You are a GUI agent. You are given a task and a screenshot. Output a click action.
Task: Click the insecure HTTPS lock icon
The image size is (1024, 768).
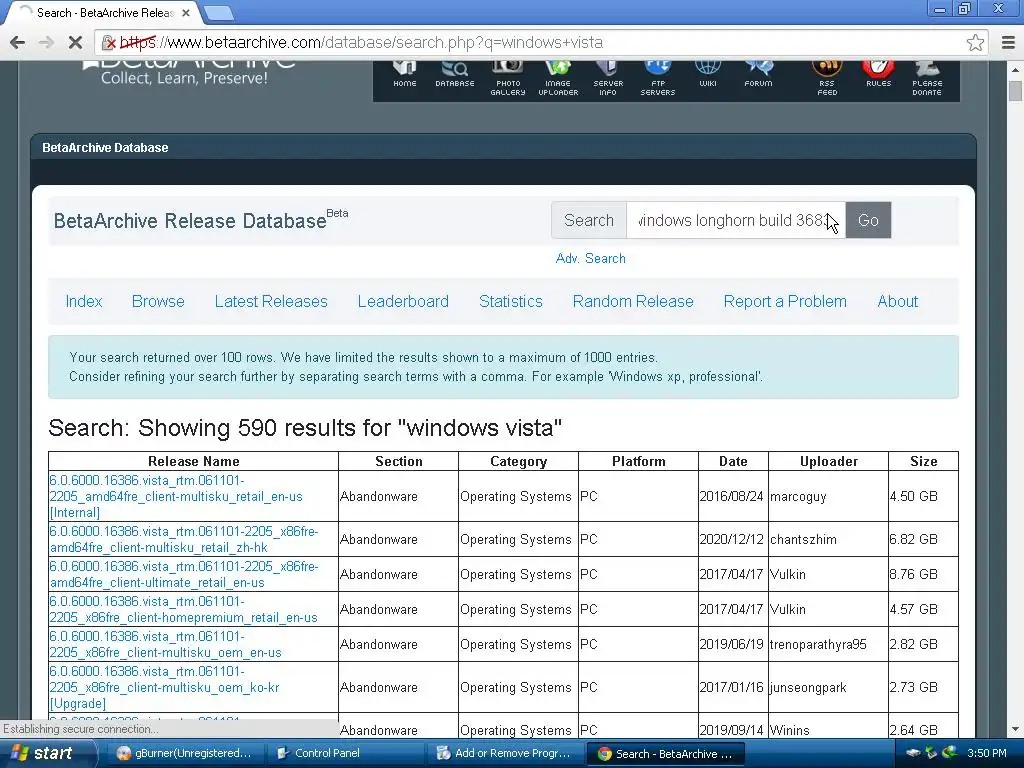pos(109,42)
